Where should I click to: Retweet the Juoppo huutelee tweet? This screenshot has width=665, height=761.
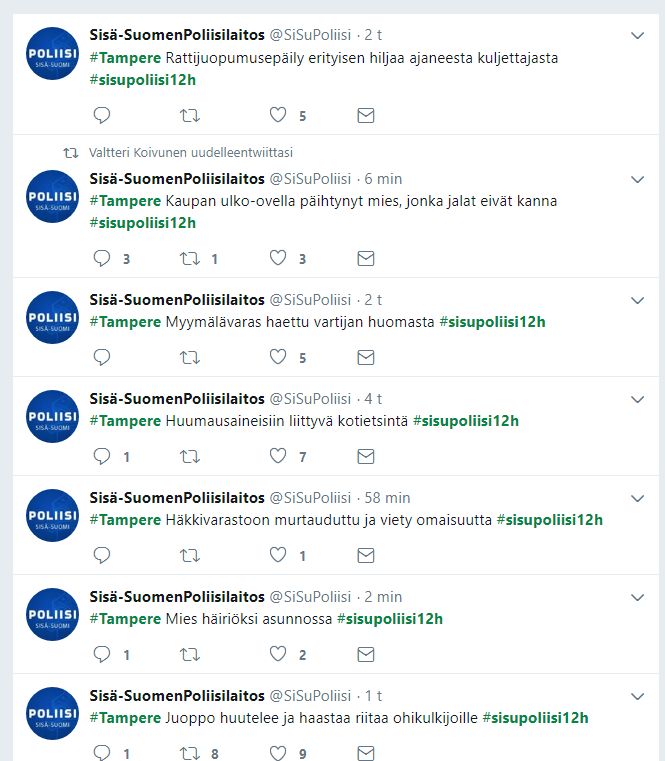(x=190, y=753)
